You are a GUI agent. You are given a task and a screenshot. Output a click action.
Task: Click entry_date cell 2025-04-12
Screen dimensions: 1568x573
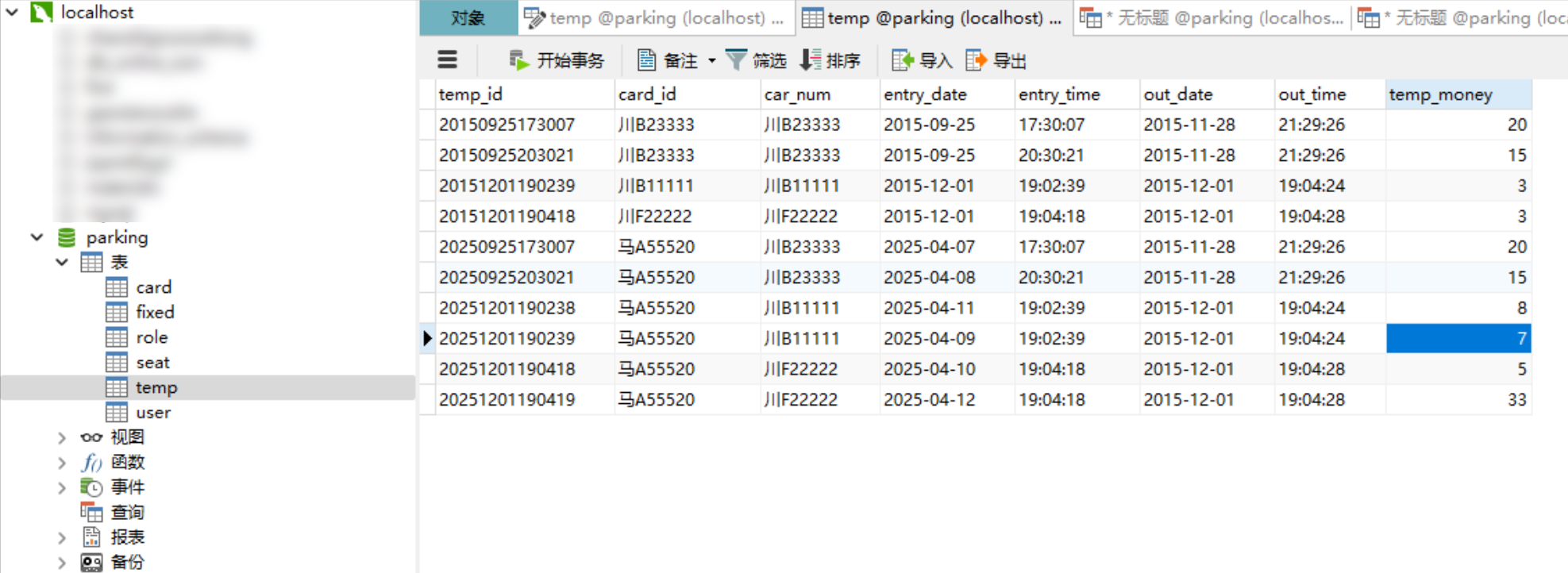[x=947, y=399]
